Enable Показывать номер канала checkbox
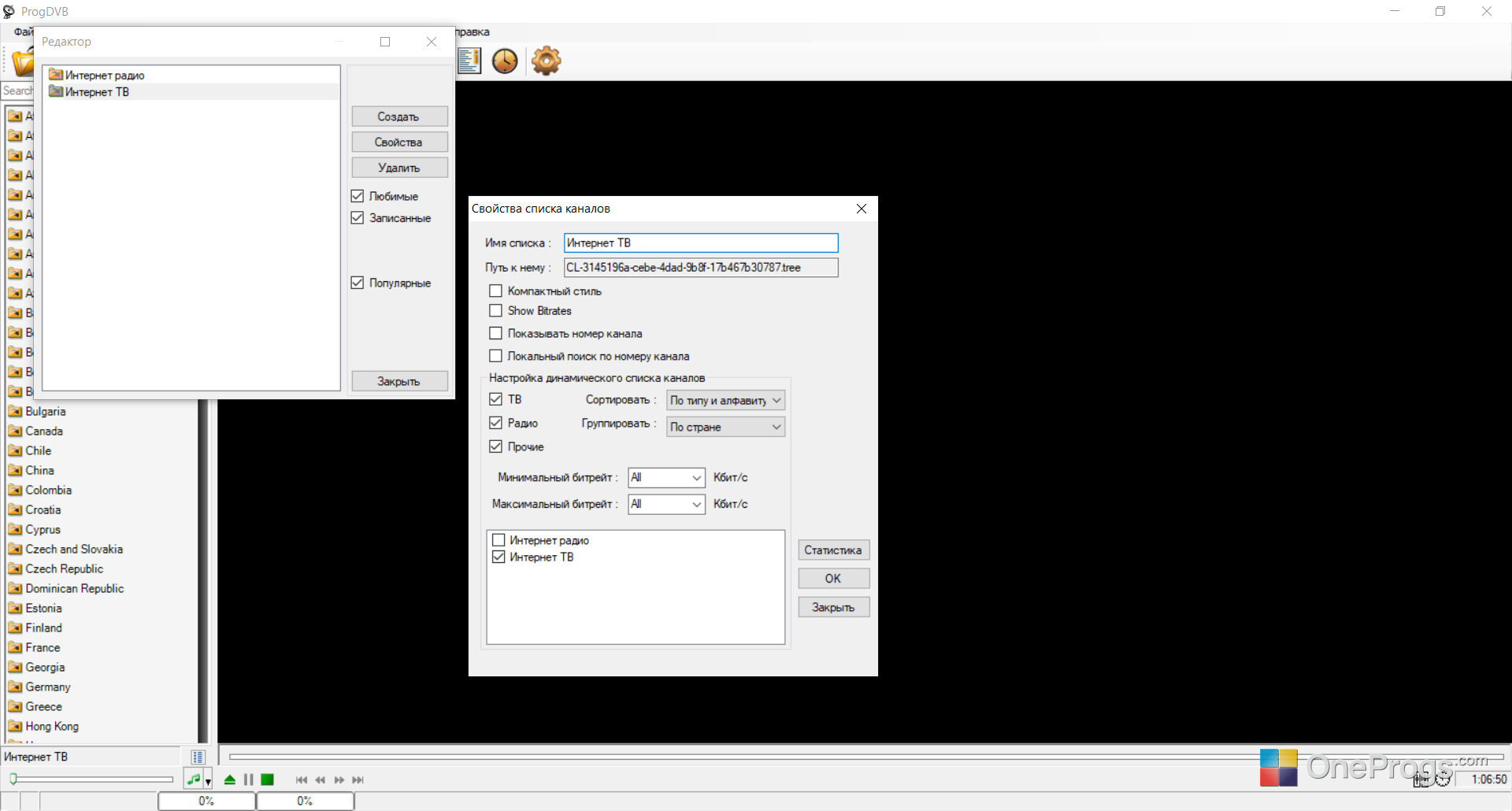This screenshot has height=811, width=1512. point(495,333)
